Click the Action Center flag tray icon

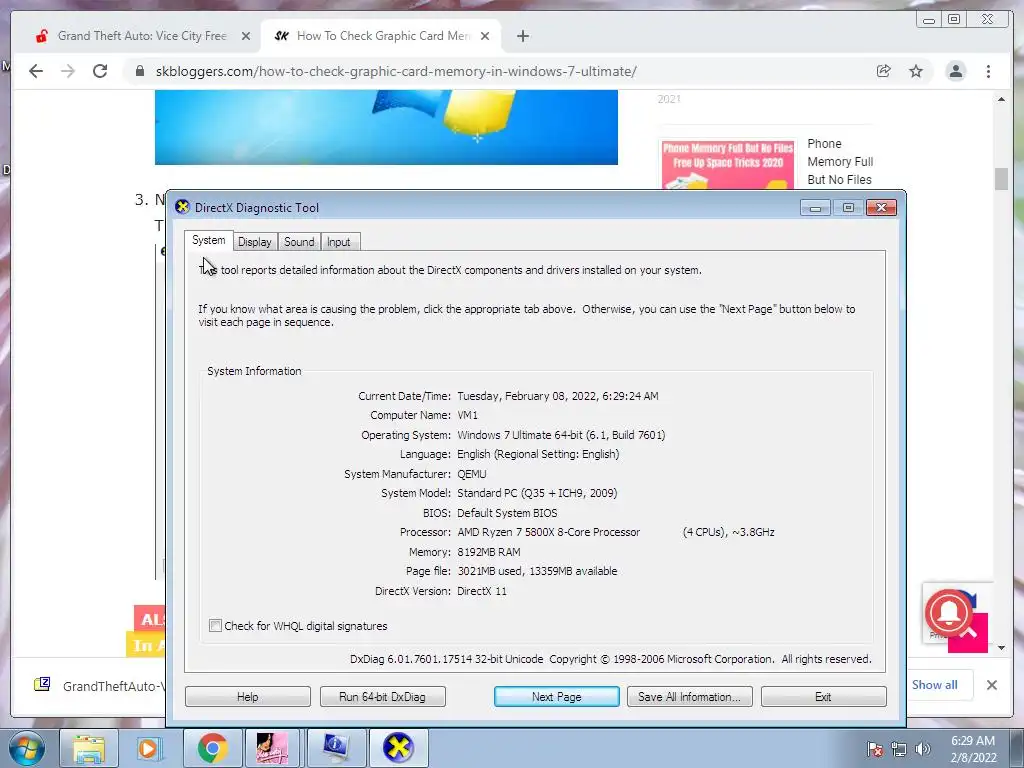point(875,749)
